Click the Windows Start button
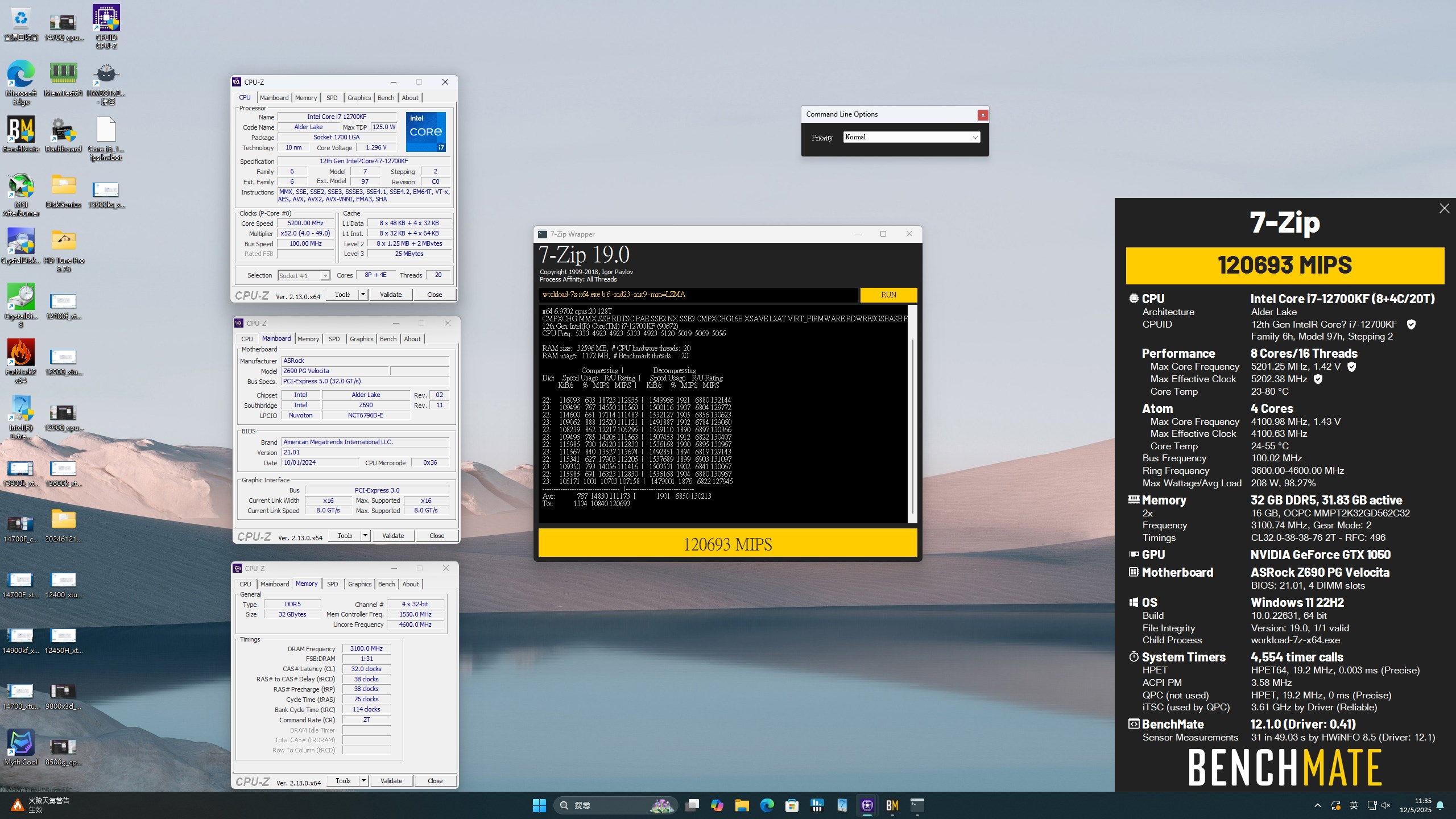The image size is (1456, 819). click(x=539, y=805)
